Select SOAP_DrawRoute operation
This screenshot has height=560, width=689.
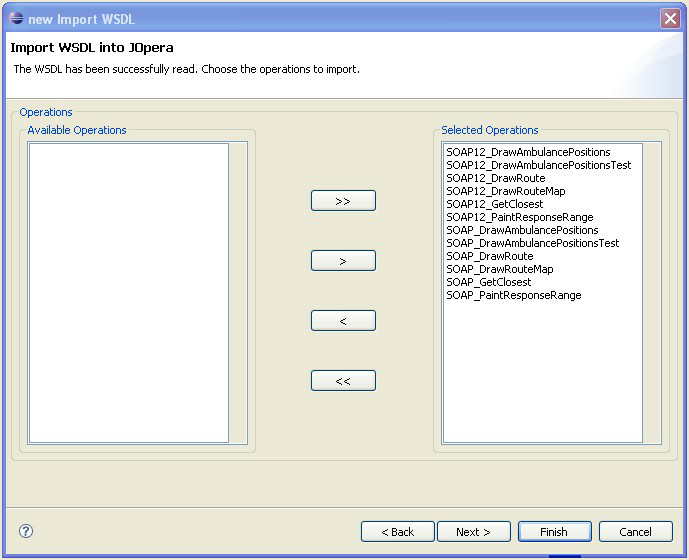pos(490,256)
